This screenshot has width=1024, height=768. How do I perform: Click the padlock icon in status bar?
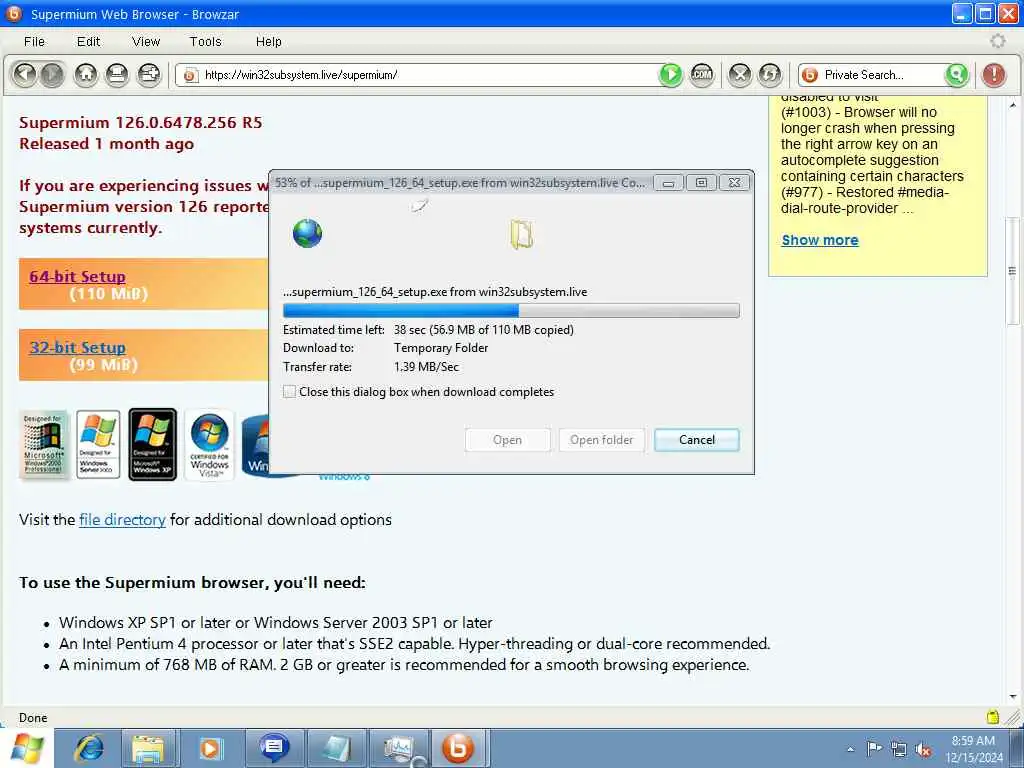(993, 717)
